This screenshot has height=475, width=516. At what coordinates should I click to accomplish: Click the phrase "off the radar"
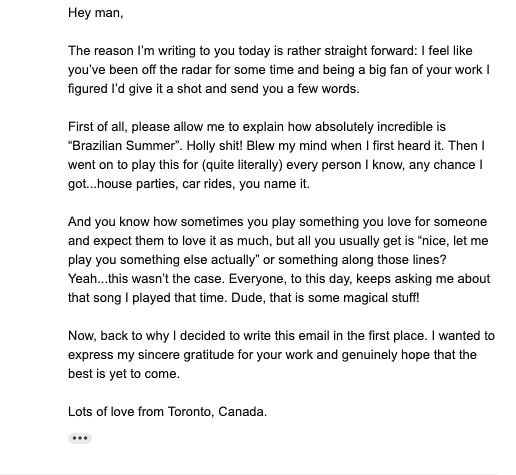177,70
